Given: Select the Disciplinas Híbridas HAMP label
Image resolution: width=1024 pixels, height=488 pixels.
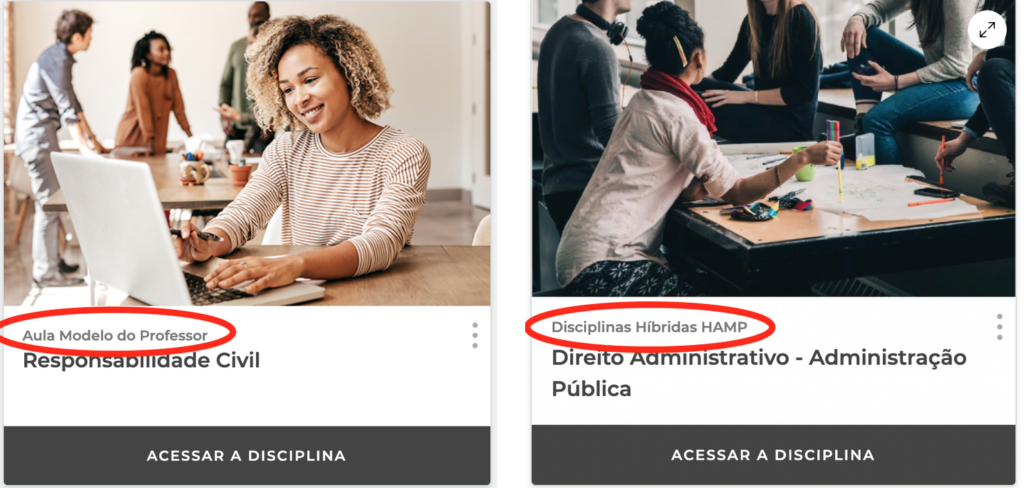Looking at the screenshot, I should pos(649,327).
